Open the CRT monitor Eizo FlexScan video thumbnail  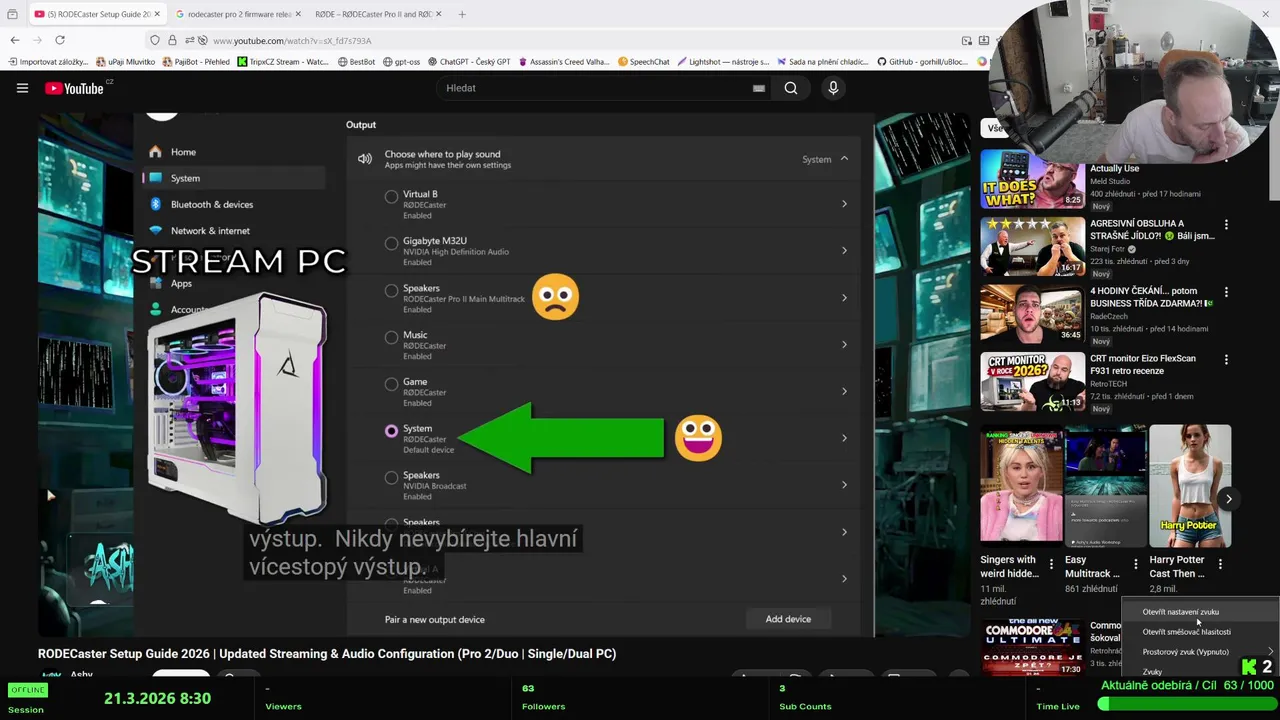coord(1032,381)
